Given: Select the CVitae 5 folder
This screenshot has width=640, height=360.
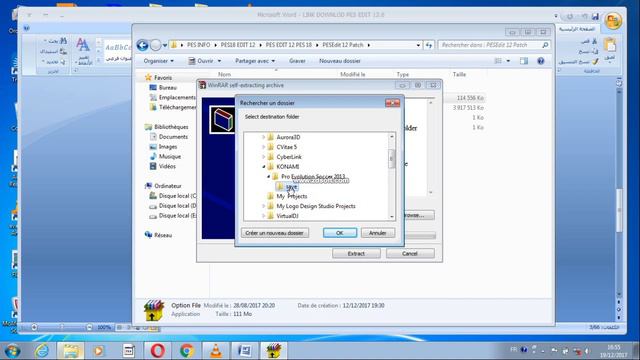Looking at the screenshot, I should [x=287, y=147].
